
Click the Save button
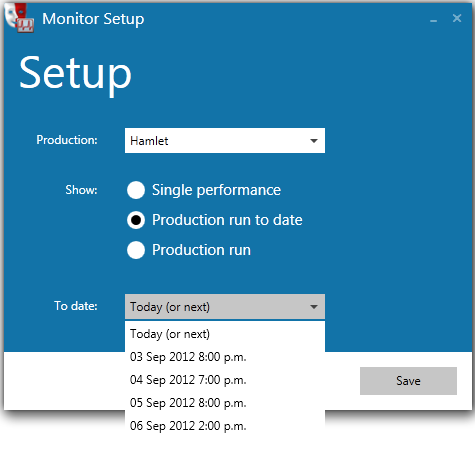point(408,381)
